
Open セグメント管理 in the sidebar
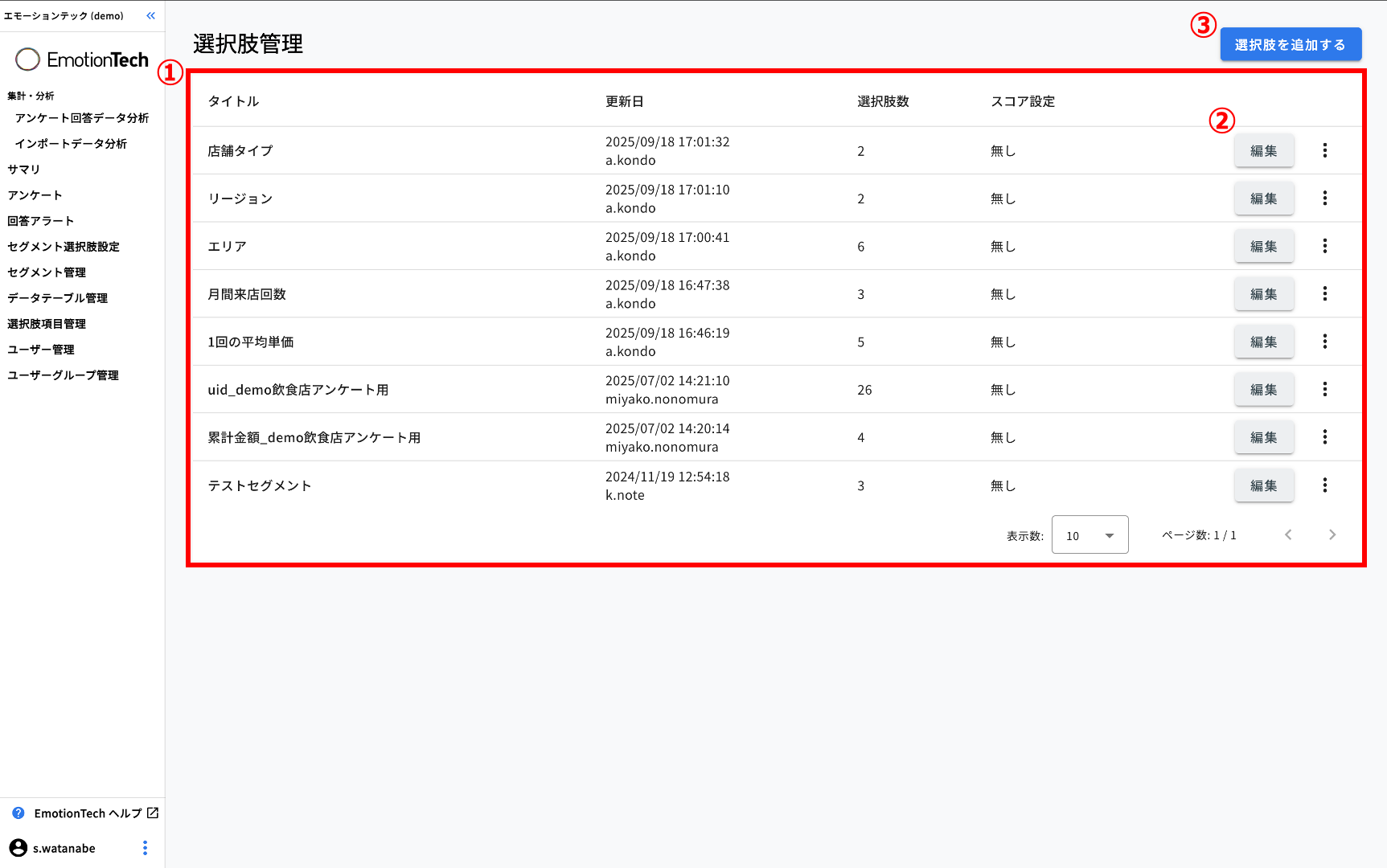click(x=47, y=272)
